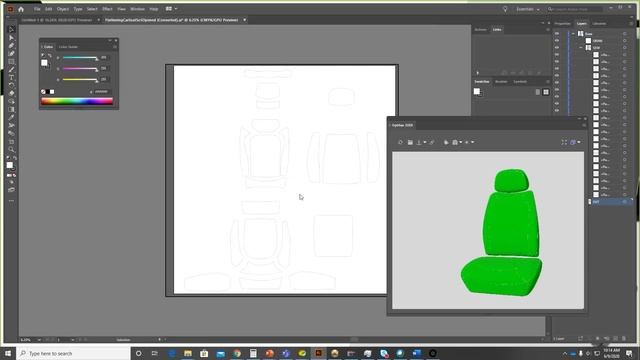Toggle visibility eye of top-level layer
The image size is (640, 360).
click(x=557, y=33)
